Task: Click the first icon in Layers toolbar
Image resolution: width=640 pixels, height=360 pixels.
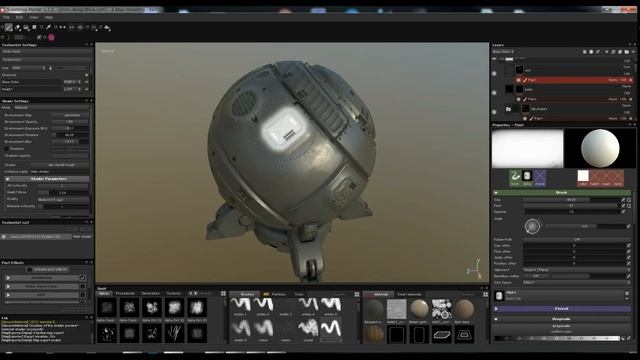Action: pos(584,52)
